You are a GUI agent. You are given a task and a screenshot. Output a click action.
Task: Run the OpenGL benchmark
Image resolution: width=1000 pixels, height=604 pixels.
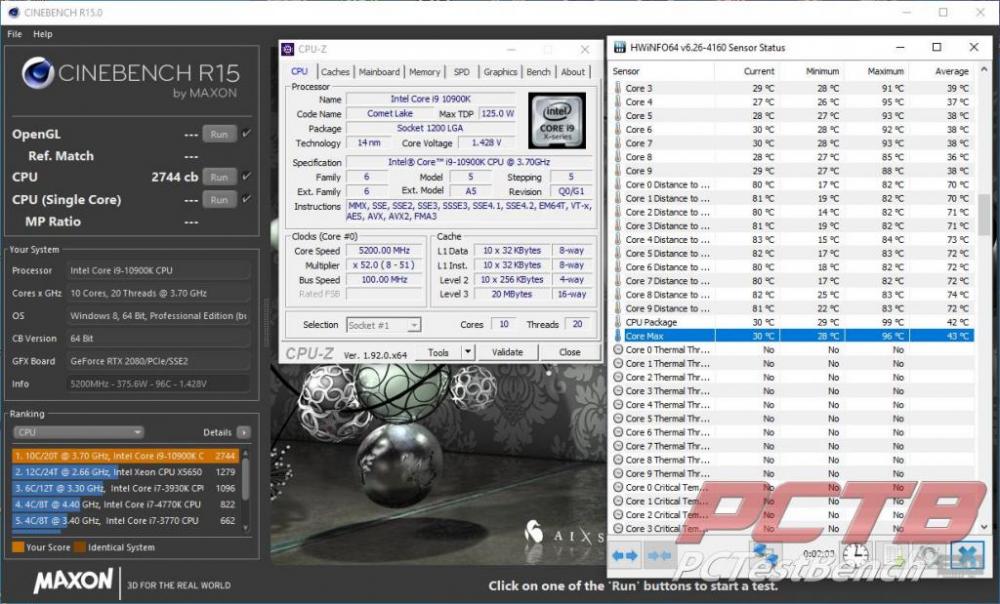coord(219,134)
